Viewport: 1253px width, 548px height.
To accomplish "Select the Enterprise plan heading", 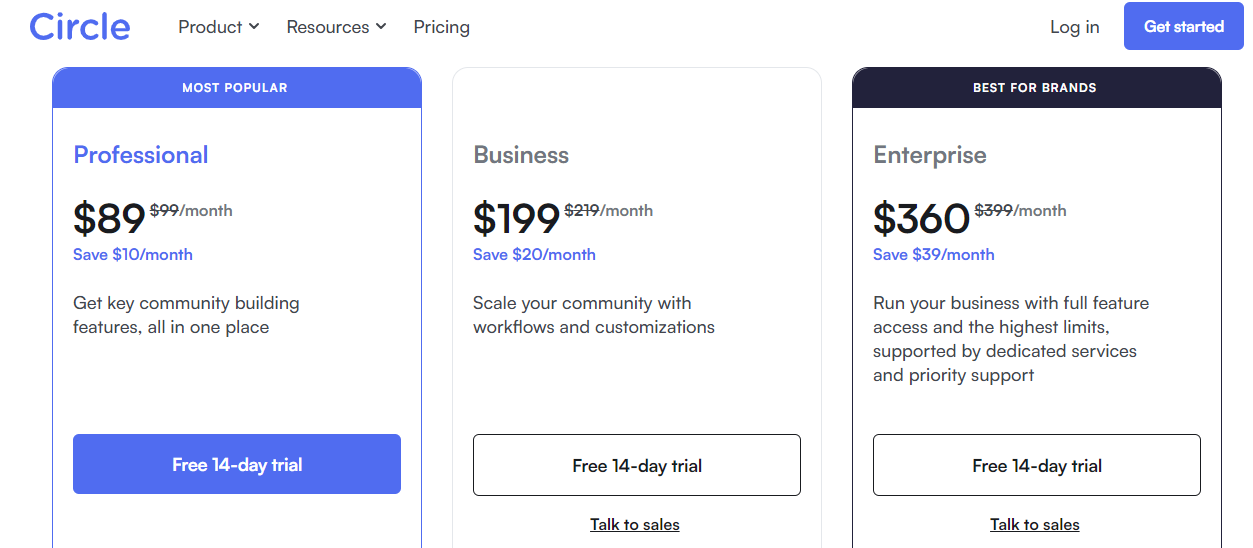I will click(930, 155).
